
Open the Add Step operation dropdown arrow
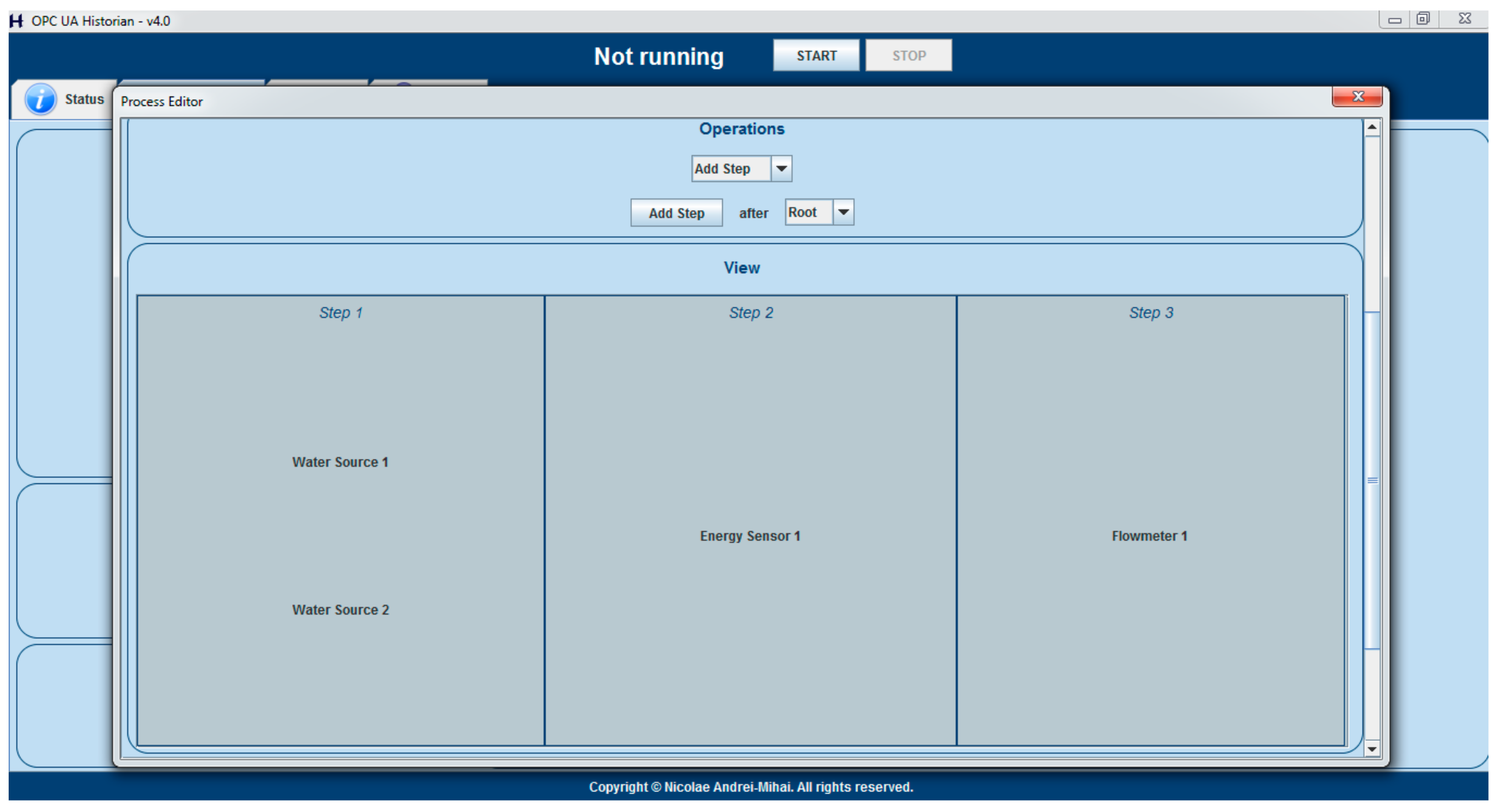pos(781,169)
